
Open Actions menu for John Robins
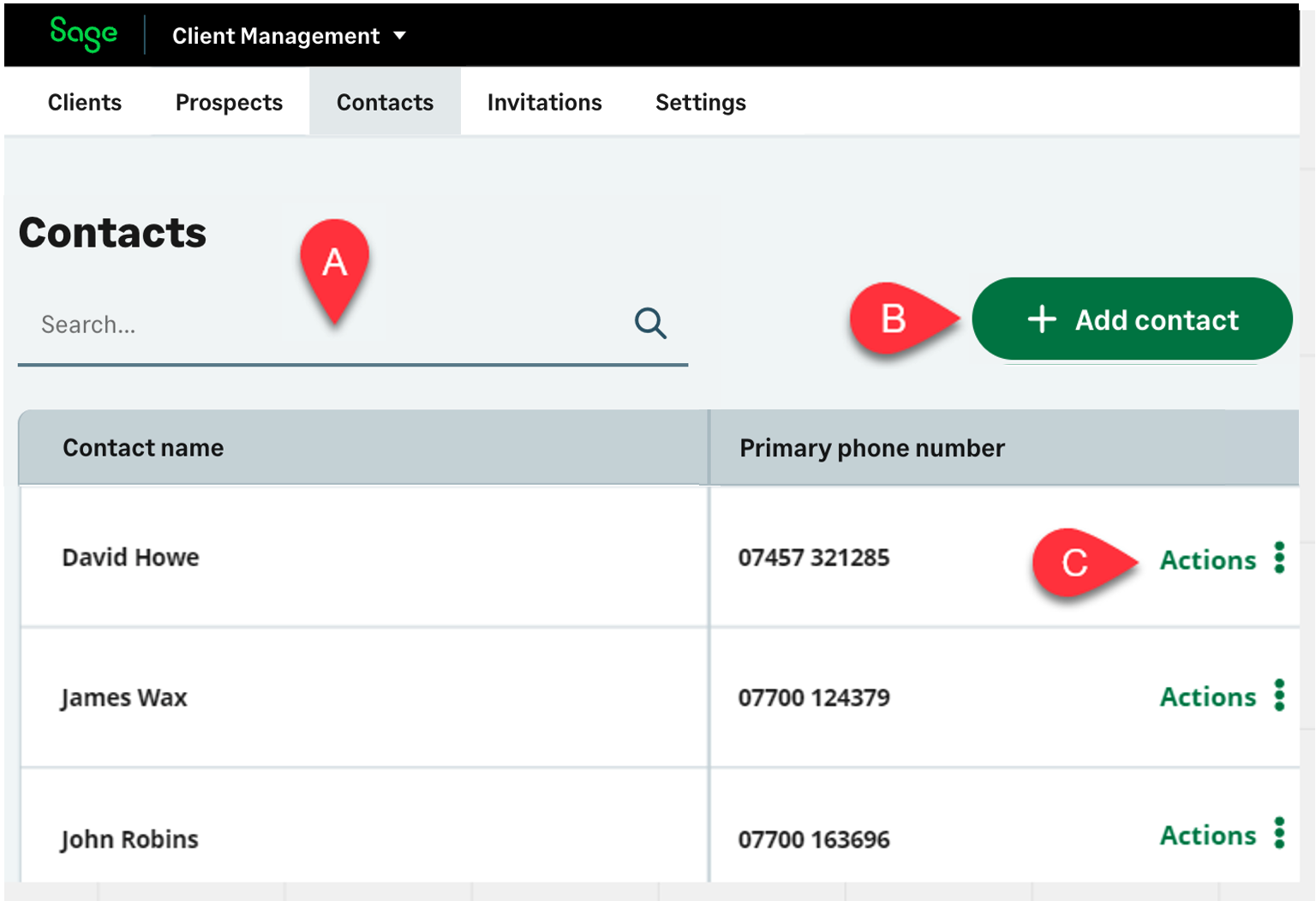click(1207, 835)
